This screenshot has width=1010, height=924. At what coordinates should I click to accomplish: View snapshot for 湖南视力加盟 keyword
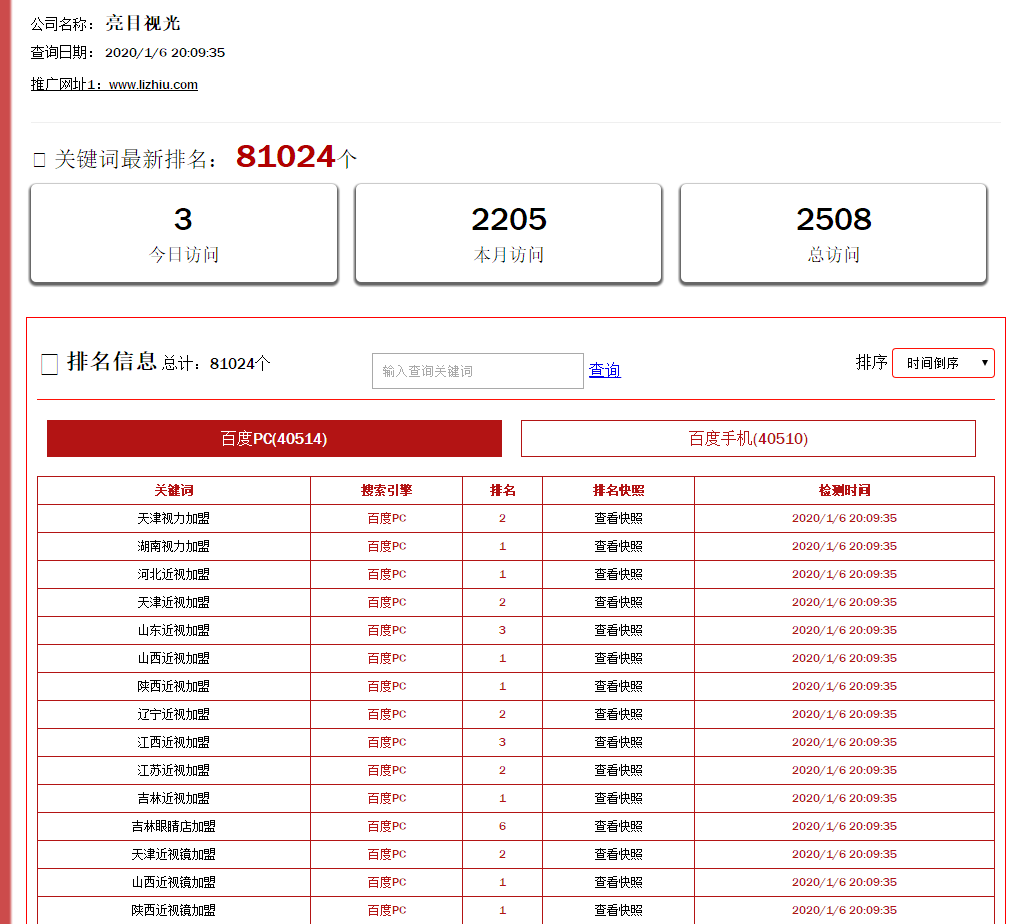pyautogui.click(x=619, y=546)
